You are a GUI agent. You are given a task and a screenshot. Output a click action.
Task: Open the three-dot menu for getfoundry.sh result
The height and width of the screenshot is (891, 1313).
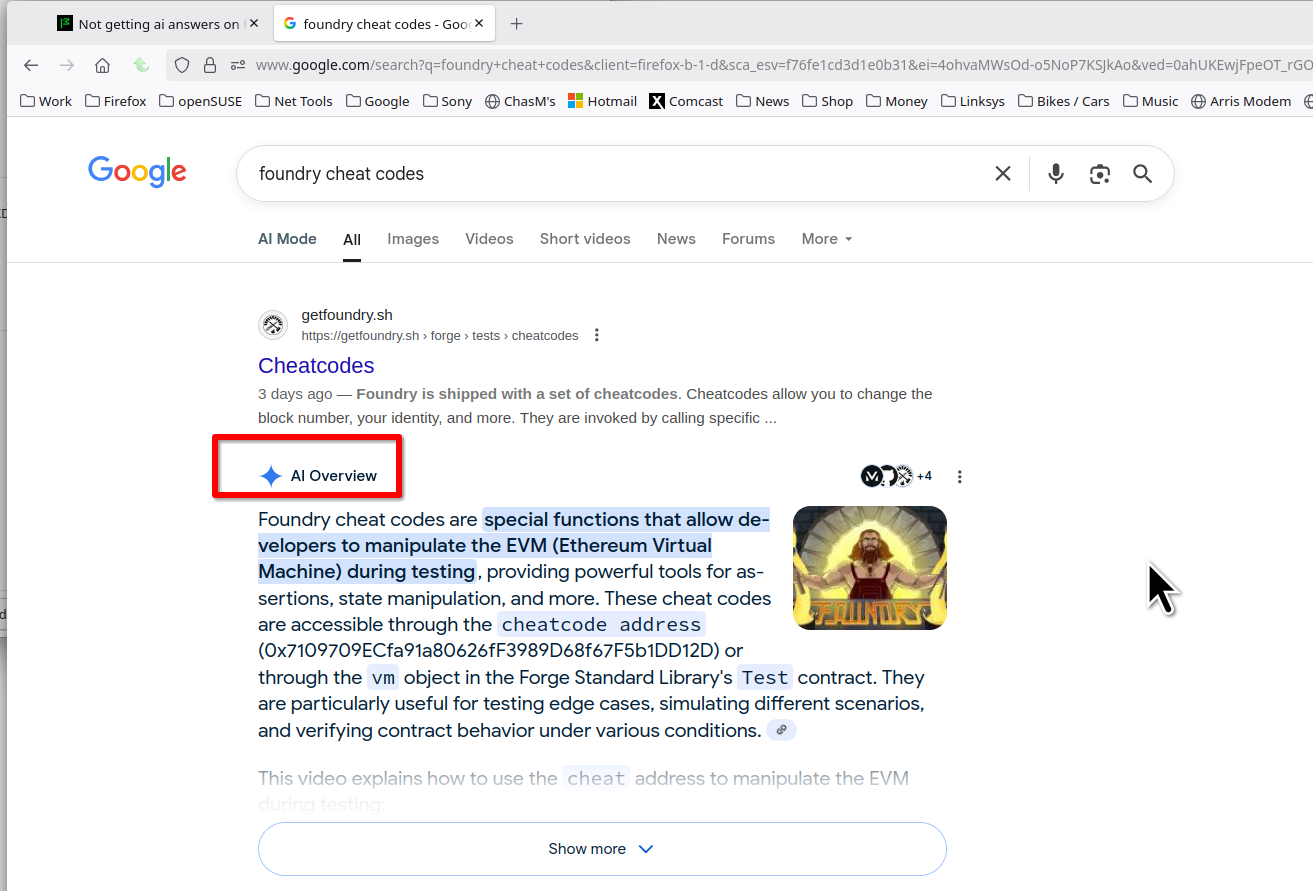pos(597,335)
